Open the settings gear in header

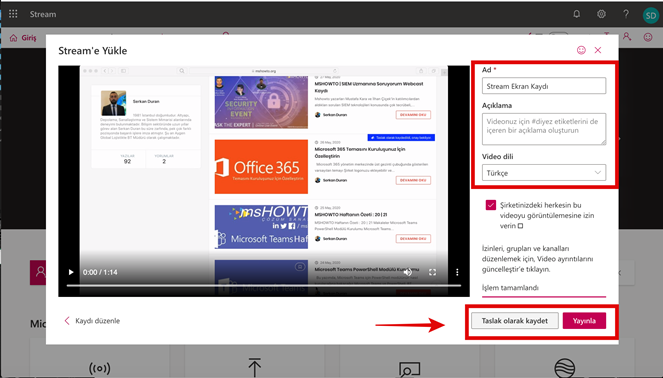pyautogui.click(x=601, y=14)
